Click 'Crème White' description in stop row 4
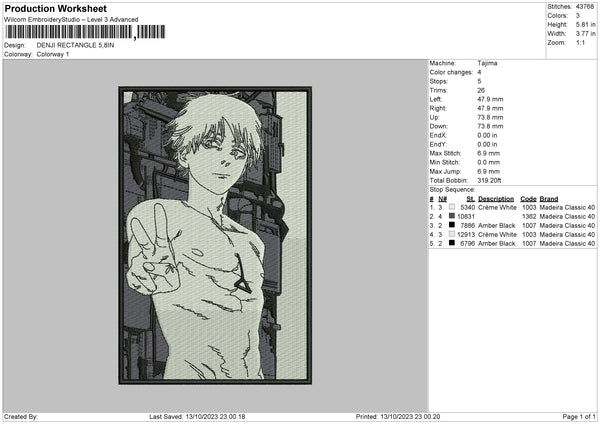The image size is (600, 424). tap(497, 235)
